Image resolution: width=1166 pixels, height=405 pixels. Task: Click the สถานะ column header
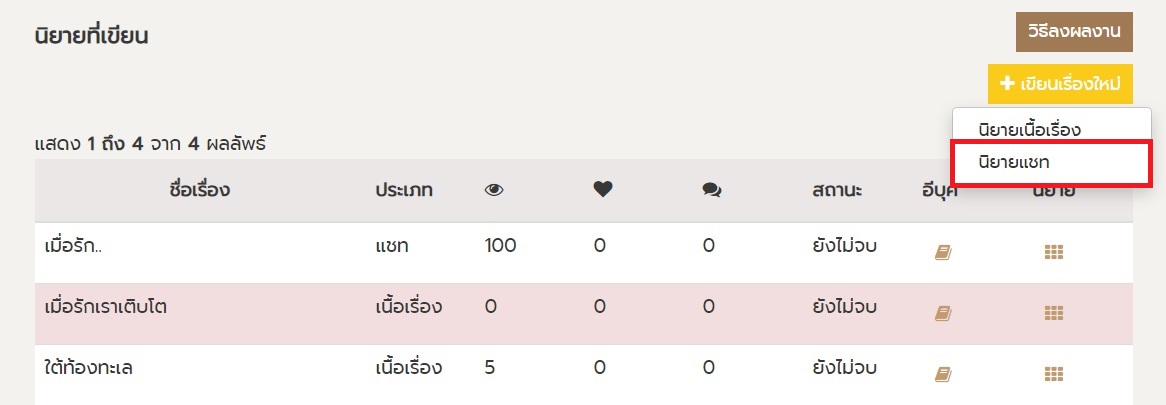[837, 190]
